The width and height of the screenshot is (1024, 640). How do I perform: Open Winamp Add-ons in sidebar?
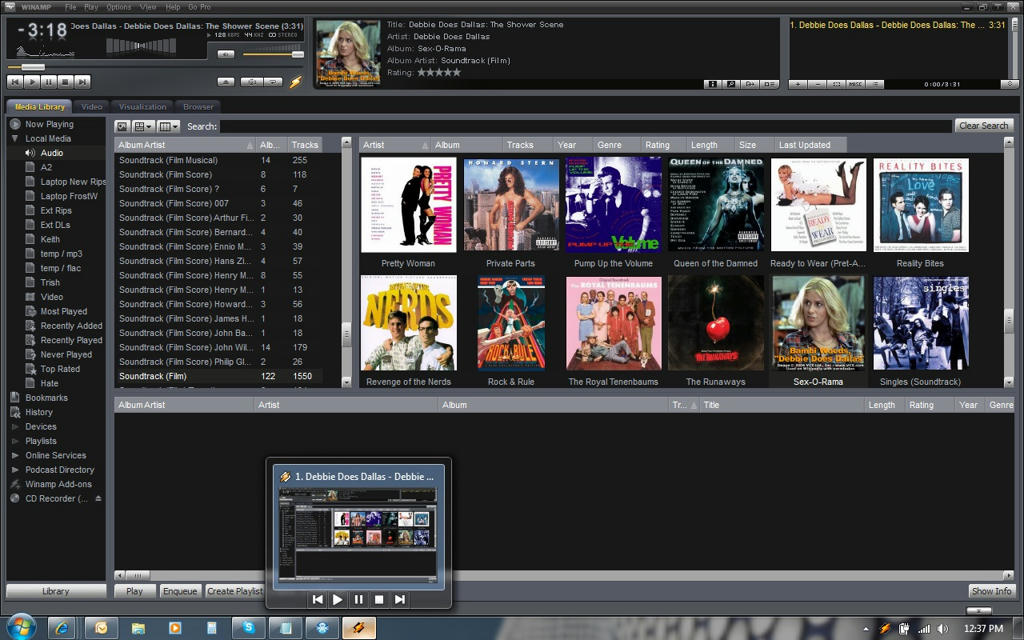[x=58, y=484]
